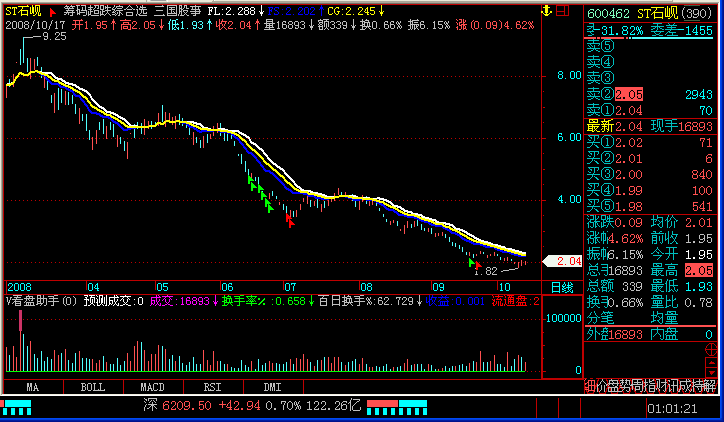Click the 换手率% :0.658 reading
The height and width of the screenshot is (422, 724).
264,301
